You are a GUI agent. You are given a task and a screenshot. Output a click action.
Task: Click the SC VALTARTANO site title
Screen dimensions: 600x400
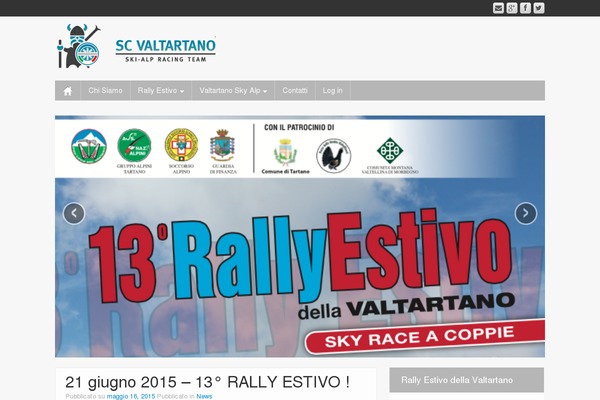(165, 46)
